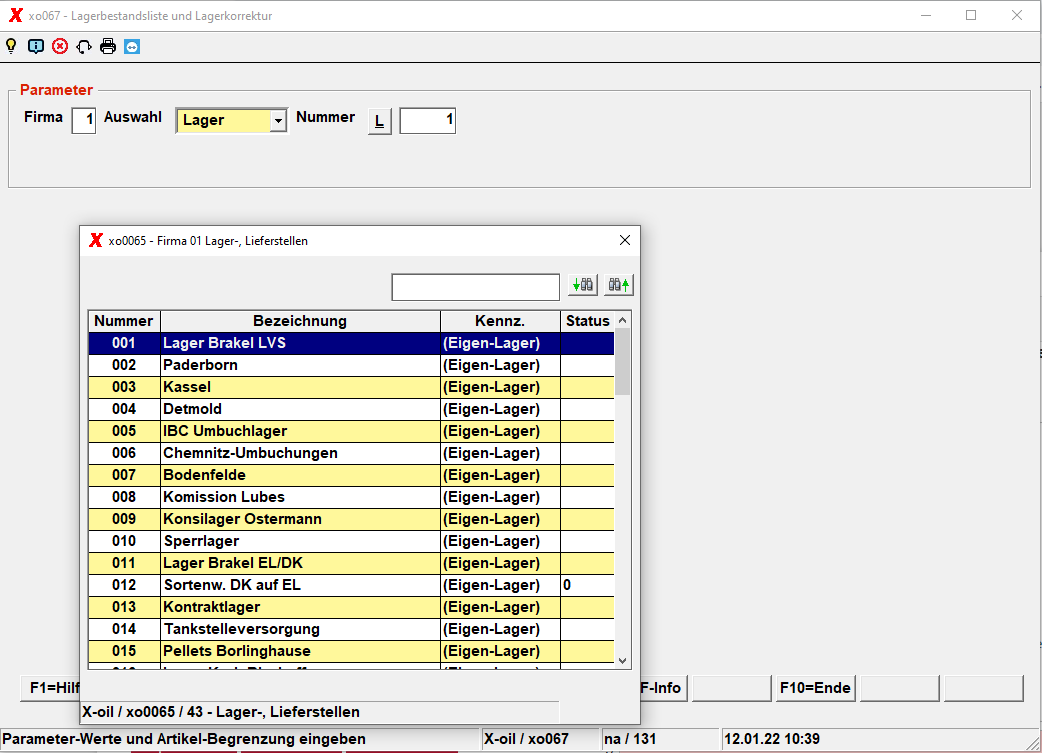Click the headset support icon

coord(84,47)
